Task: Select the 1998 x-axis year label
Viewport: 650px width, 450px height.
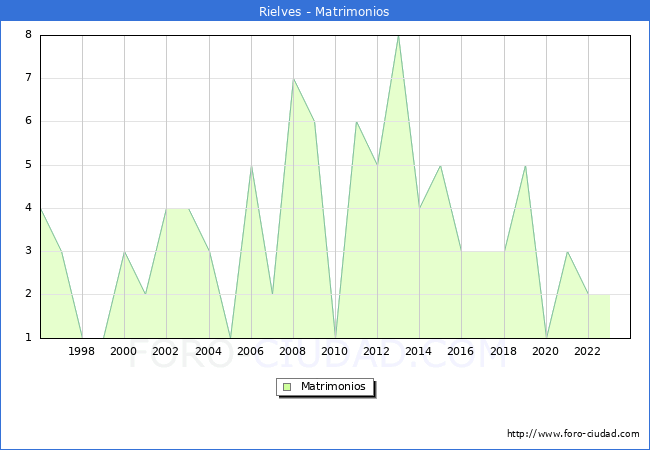Action: click(82, 351)
